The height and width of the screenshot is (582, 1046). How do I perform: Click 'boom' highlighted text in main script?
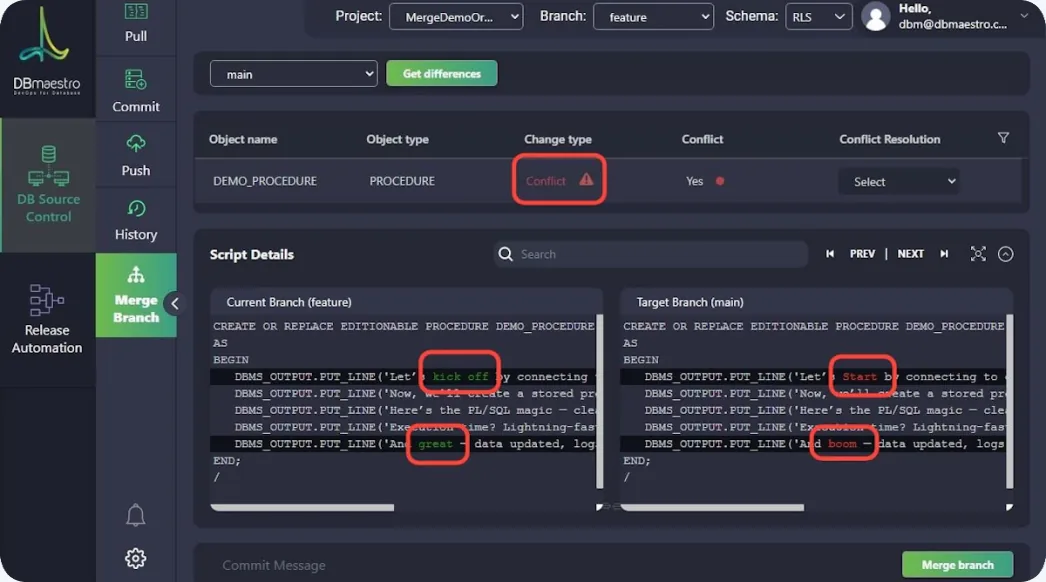pos(842,444)
